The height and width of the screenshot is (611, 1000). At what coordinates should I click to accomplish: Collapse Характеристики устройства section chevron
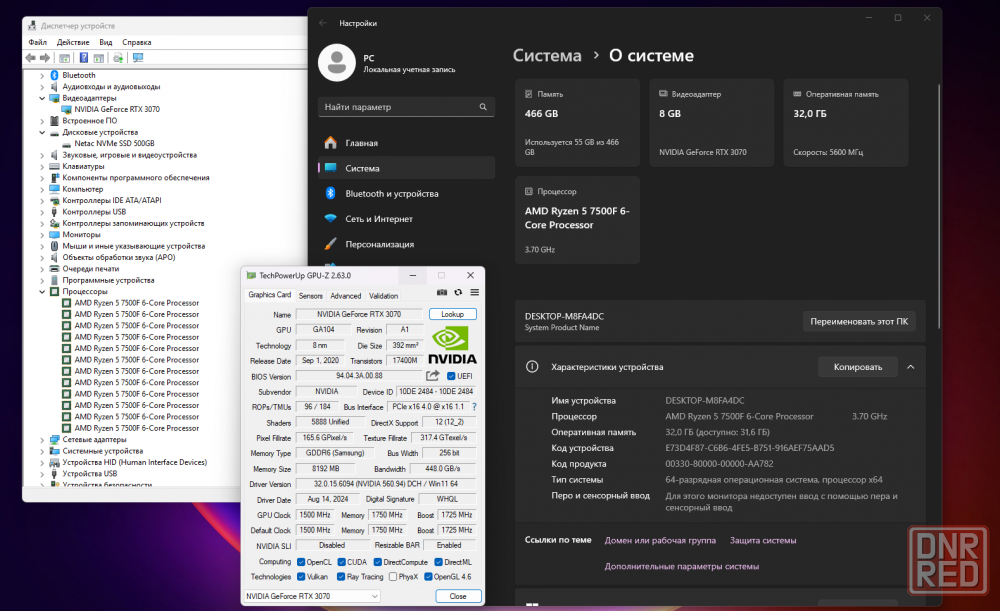pos(911,367)
